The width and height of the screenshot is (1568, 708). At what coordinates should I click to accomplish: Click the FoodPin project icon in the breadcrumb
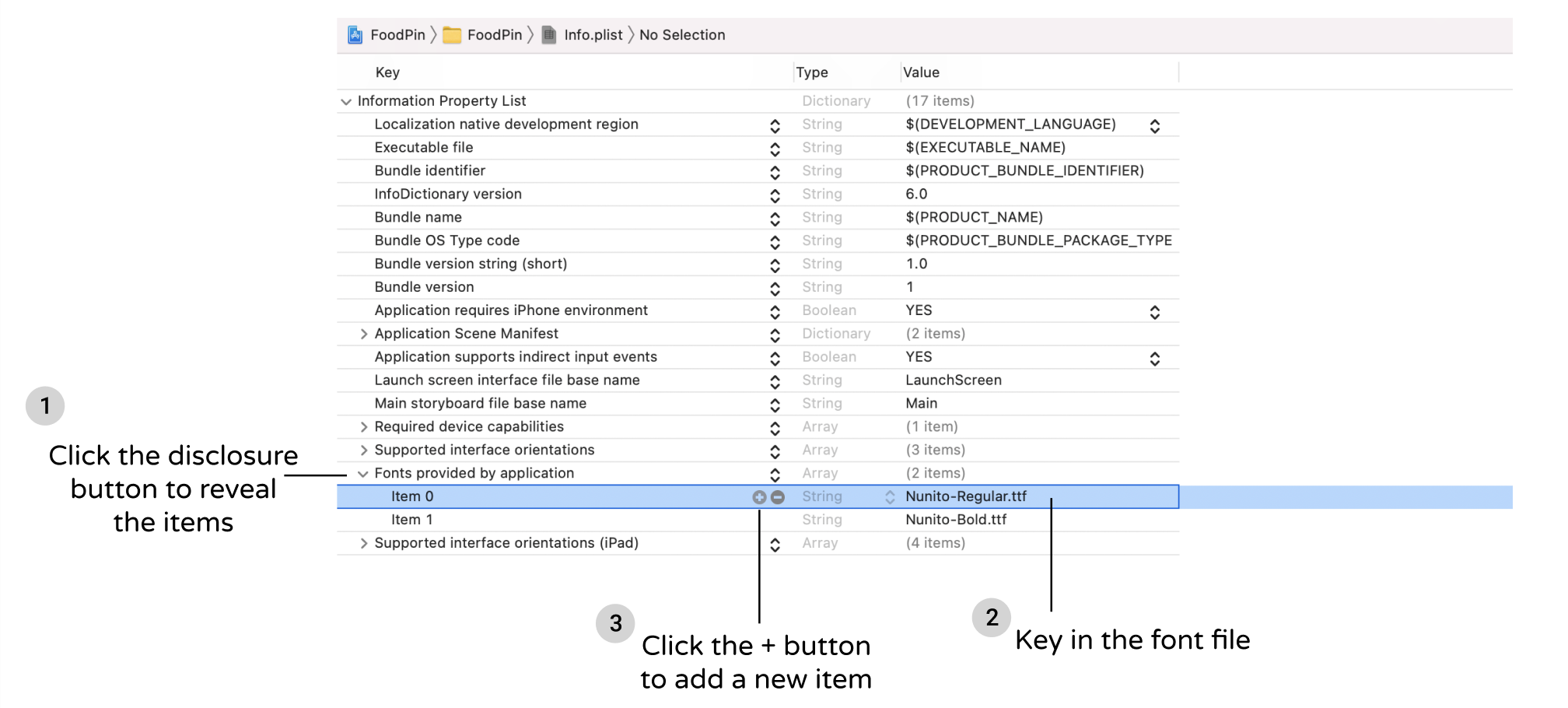[x=355, y=34]
